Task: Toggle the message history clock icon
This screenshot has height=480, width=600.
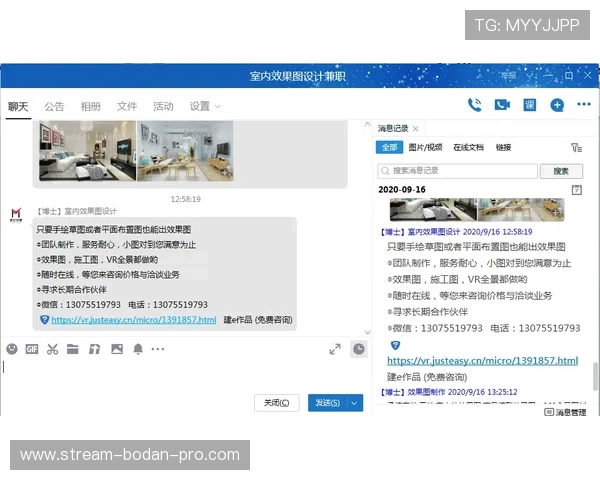Action: (x=359, y=349)
